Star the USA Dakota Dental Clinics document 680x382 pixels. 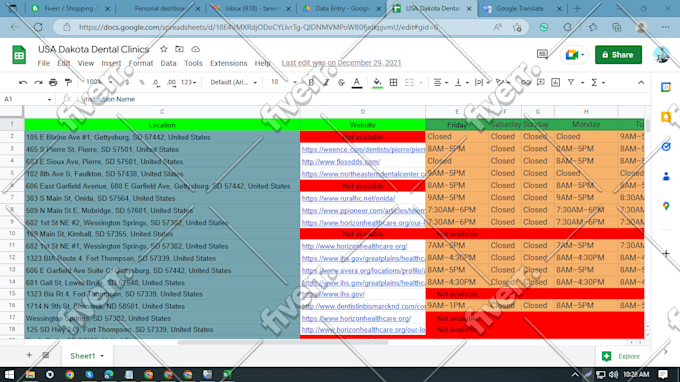tap(163, 49)
